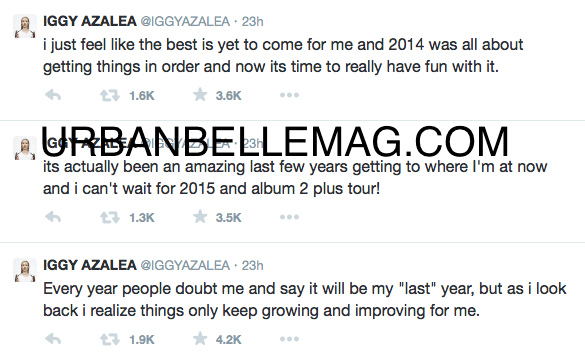Screen dimensions: 585x363
Task: Favorite the tweet with 3.6K stars
Action: (x=200, y=95)
